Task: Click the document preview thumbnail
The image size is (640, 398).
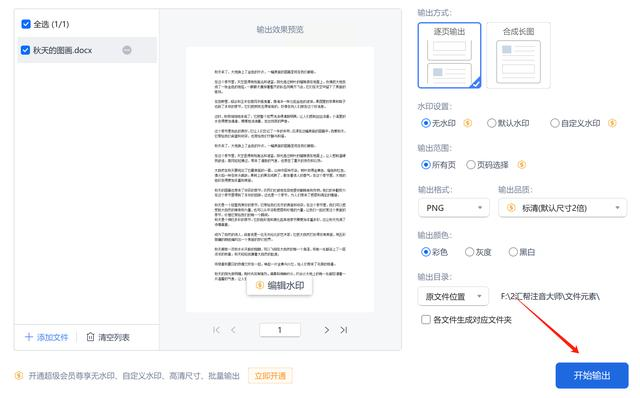Action: tap(280, 180)
